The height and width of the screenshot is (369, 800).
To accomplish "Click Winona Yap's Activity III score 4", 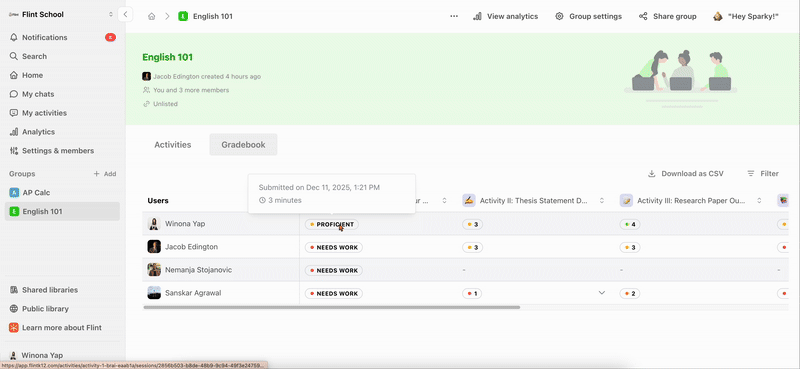I will point(630,224).
